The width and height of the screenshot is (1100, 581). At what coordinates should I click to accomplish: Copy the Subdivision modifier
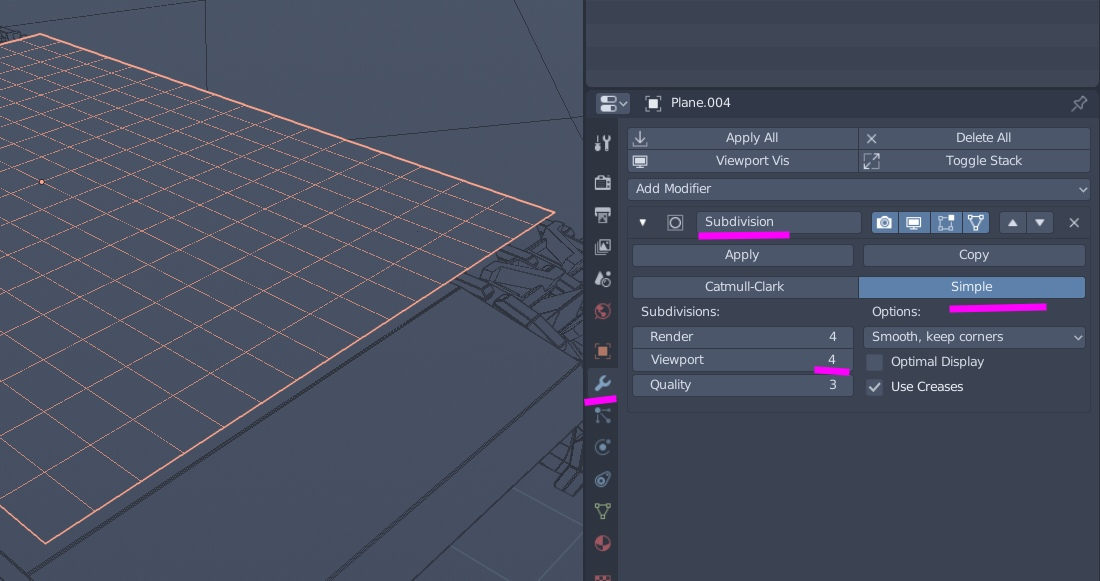tap(974, 255)
